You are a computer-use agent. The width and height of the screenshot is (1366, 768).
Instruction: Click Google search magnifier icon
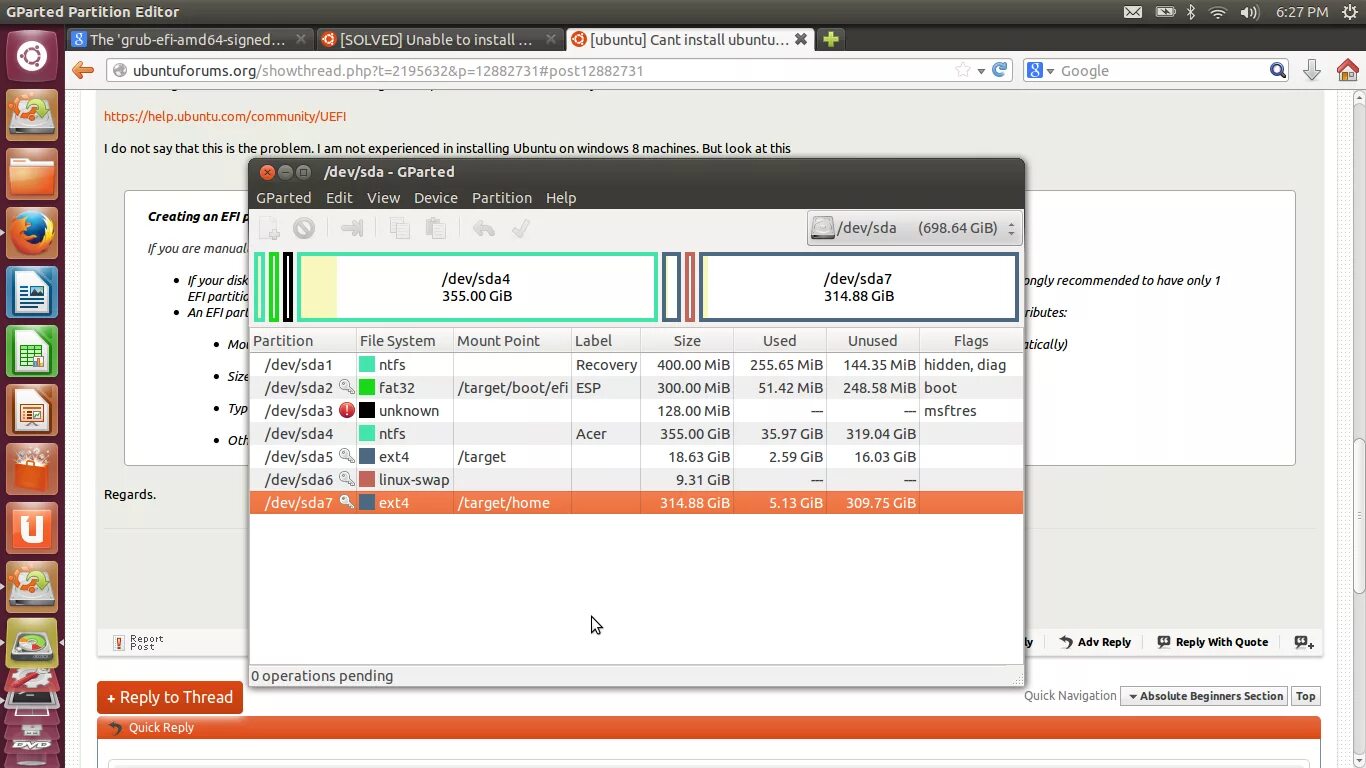pyautogui.click(x=1278, y=70)
